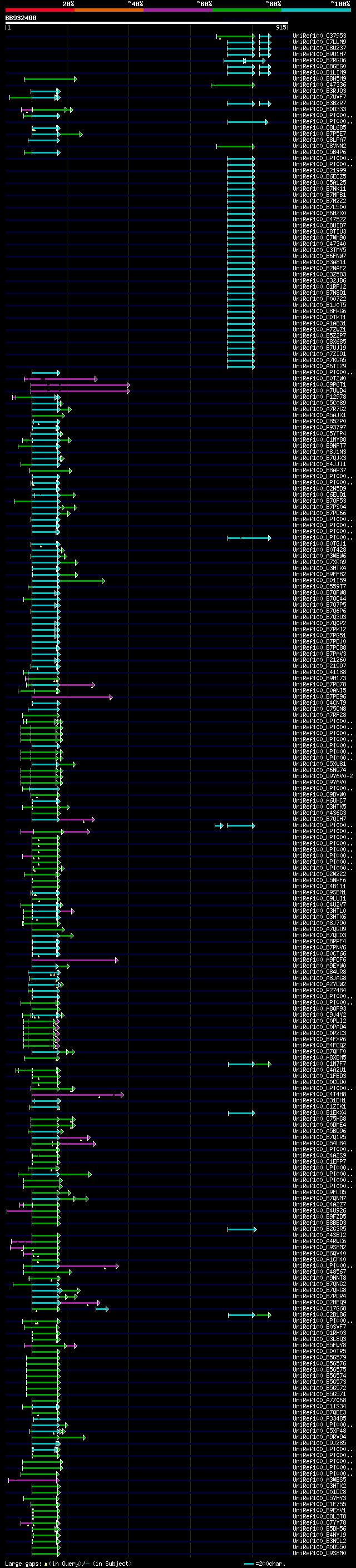Viewport: 356px width, 1568px height.
Task: Open the UniRef100_Q8GEG0 hit label
Action: pyautogui.click(x=319, y=66)
